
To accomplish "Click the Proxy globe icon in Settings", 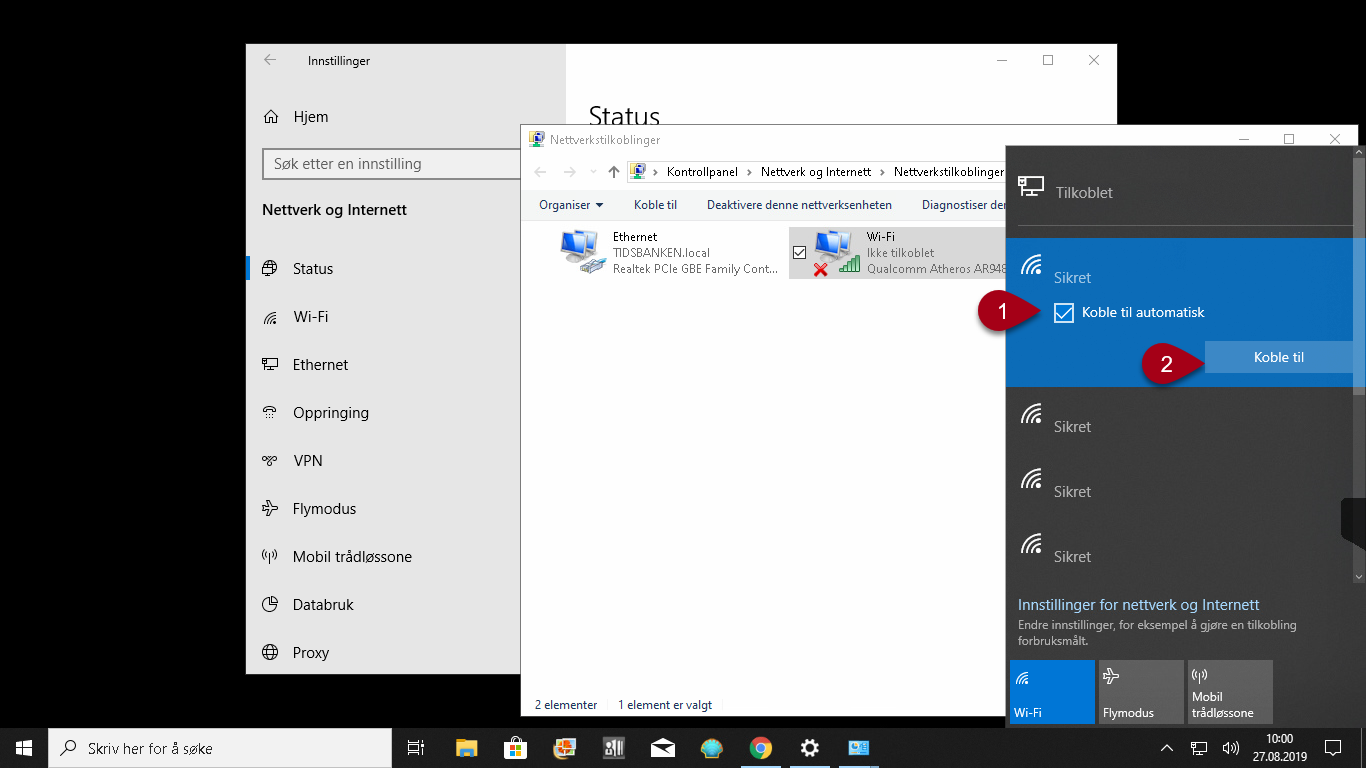I will (x=269, y=653).
